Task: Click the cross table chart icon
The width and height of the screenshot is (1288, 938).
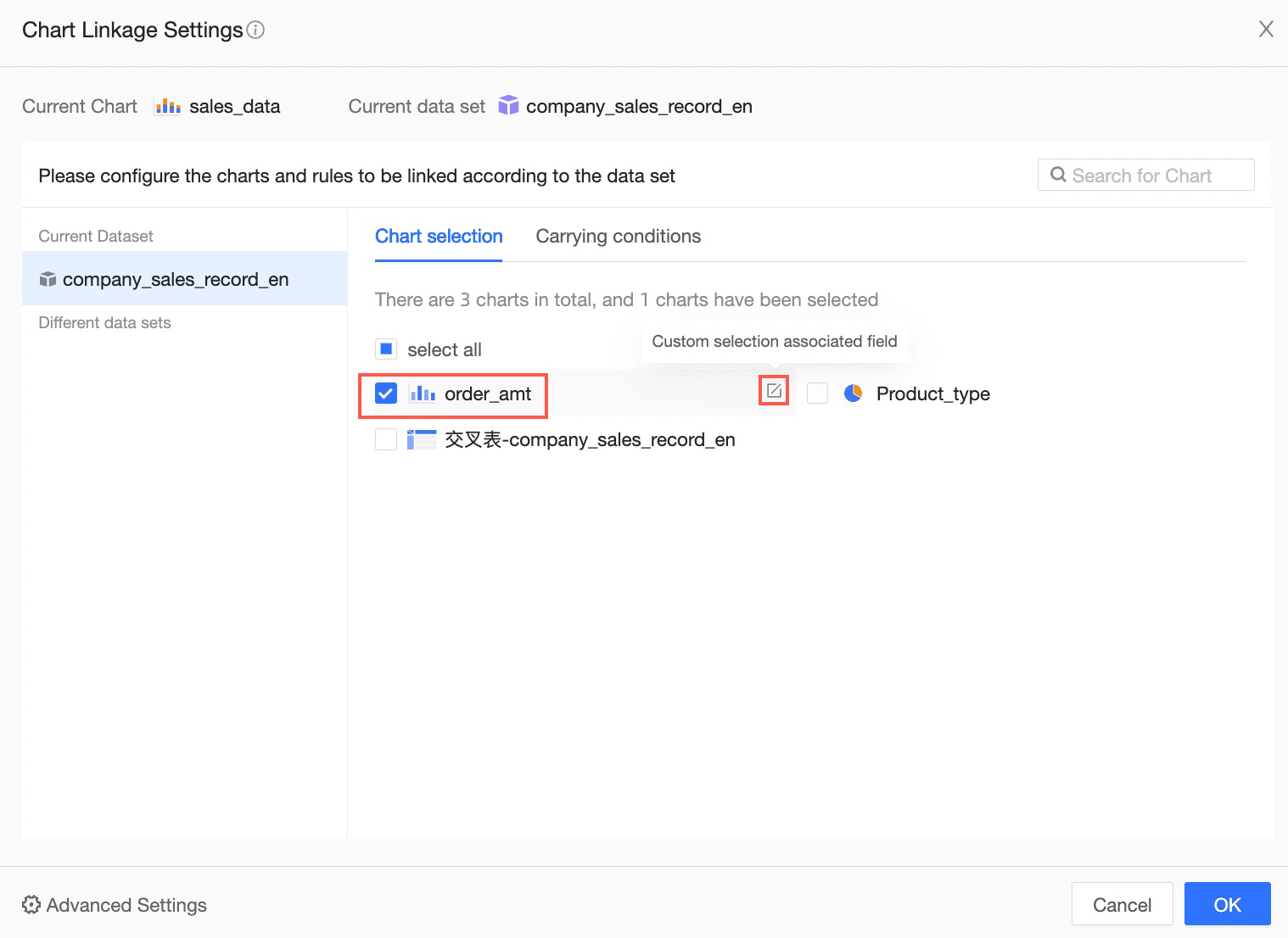Action: 422,439
